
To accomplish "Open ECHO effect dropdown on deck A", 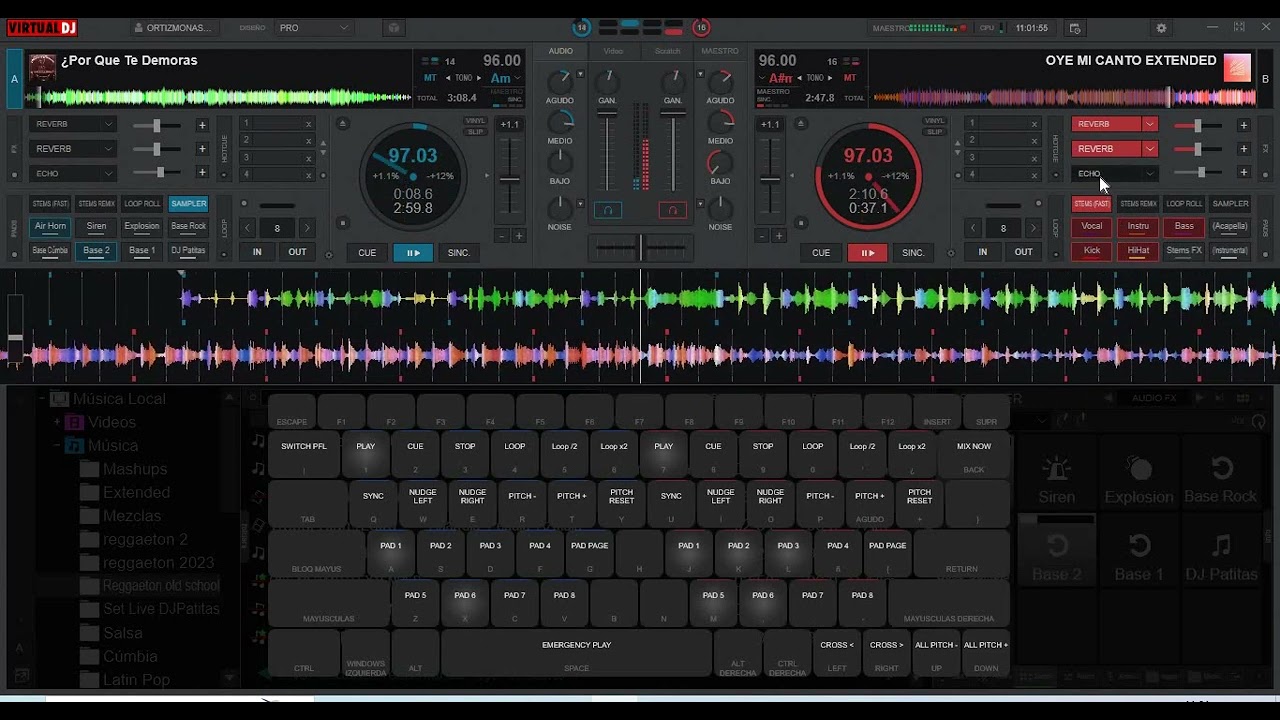I will pos(109,173).
